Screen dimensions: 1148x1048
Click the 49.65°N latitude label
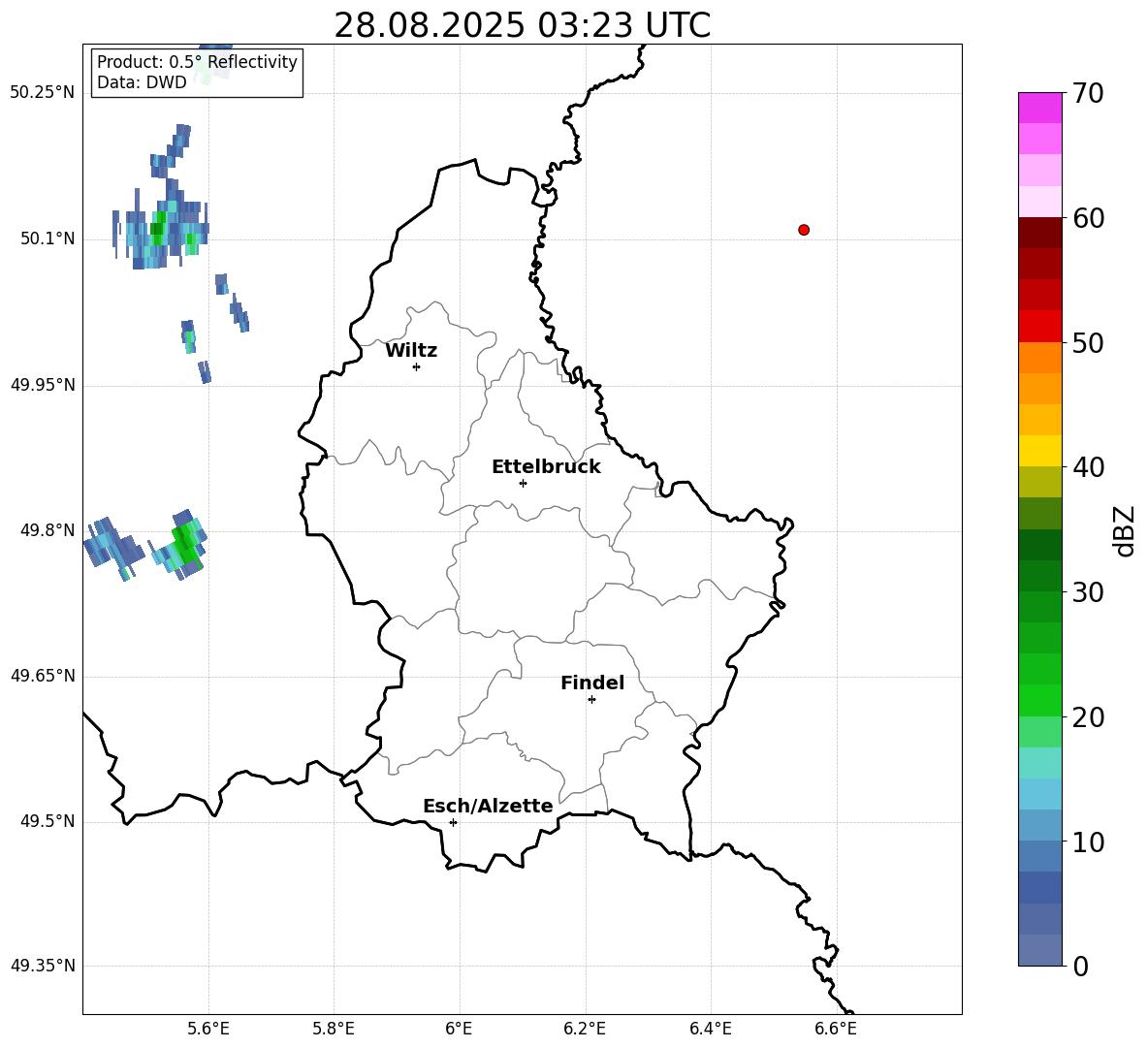point(42,676)
